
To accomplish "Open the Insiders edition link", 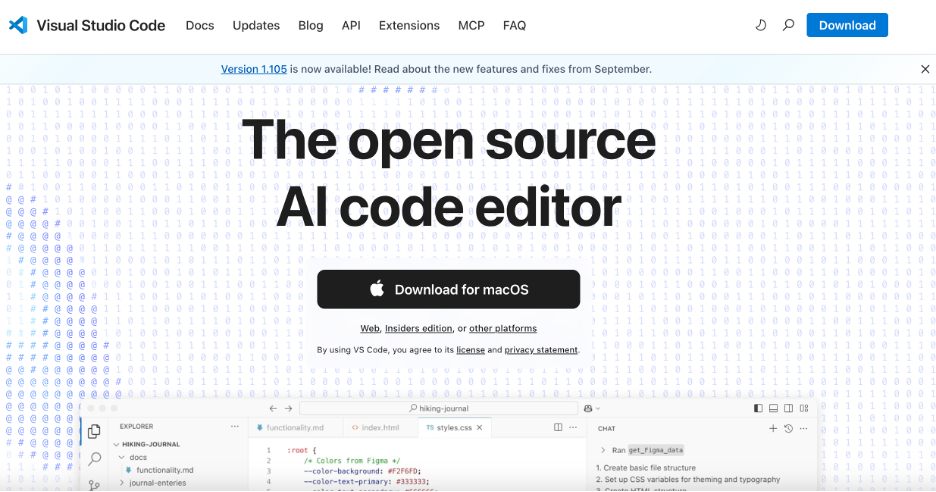I will point(418,328).
